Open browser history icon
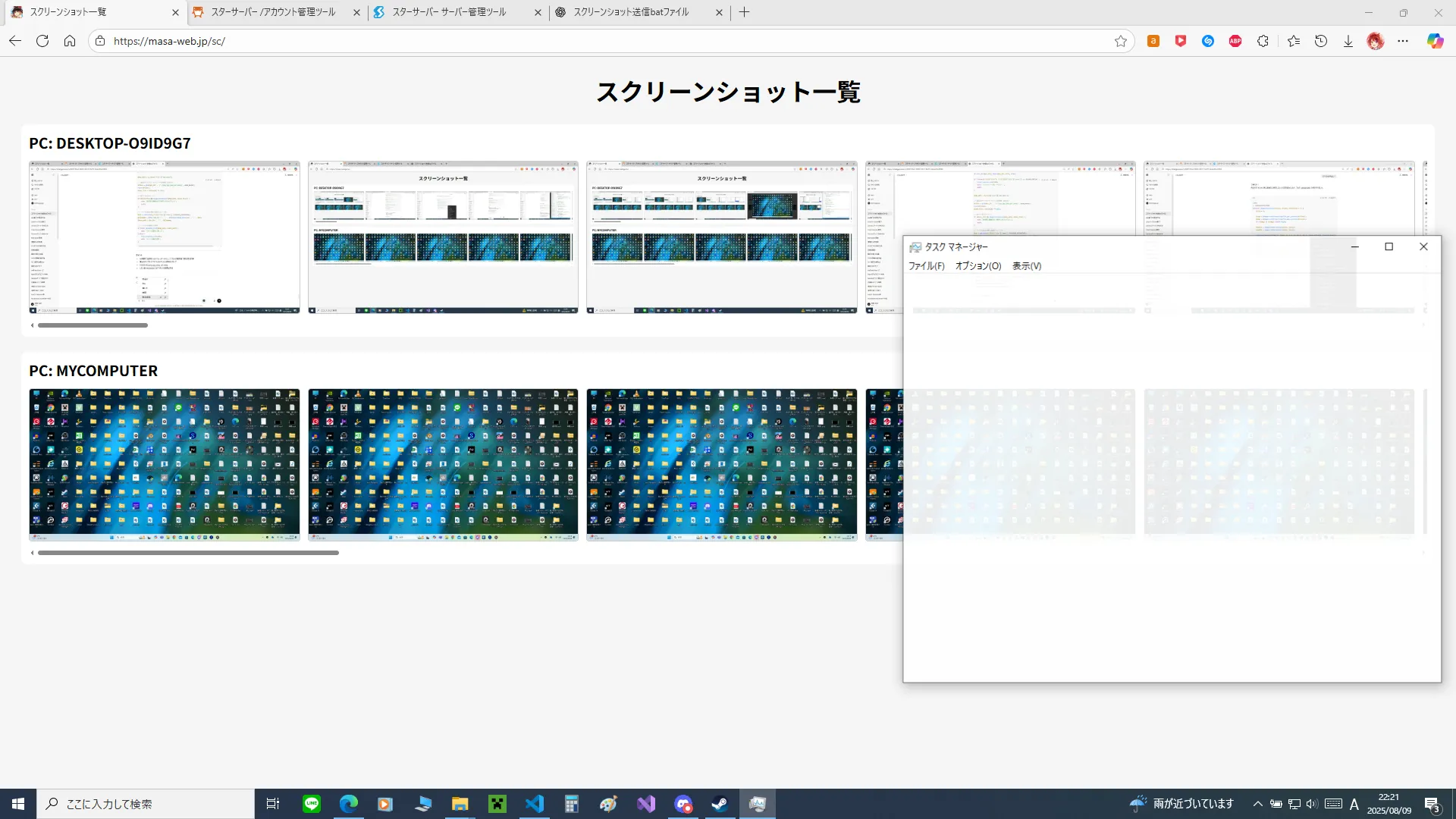This screenshot has width=1456, height=819. point(1321,41)
